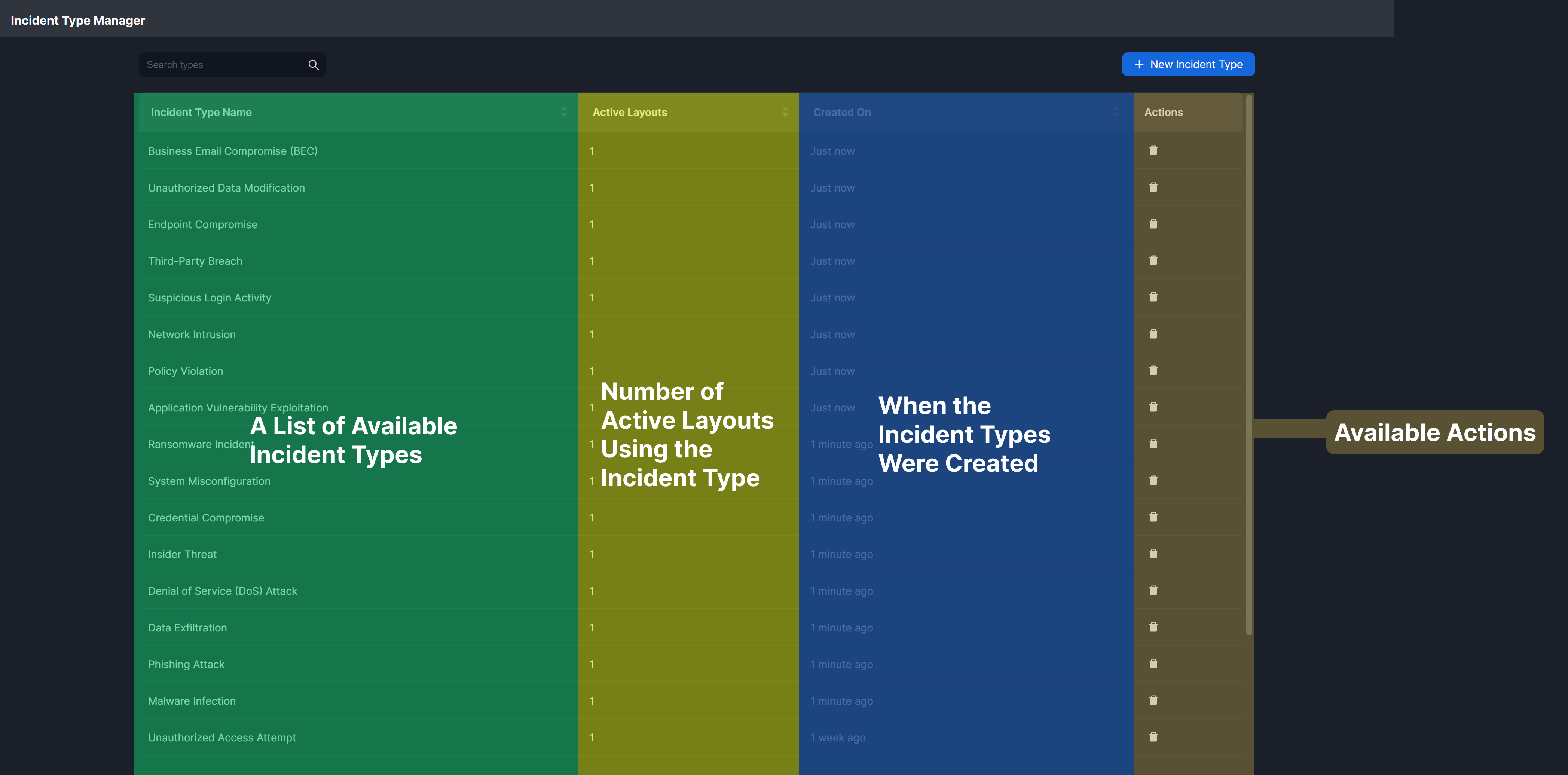The image size is (1568, 775).
Task: Delete the Phishing Attack incident type
Action: (x=1153, y=664)
